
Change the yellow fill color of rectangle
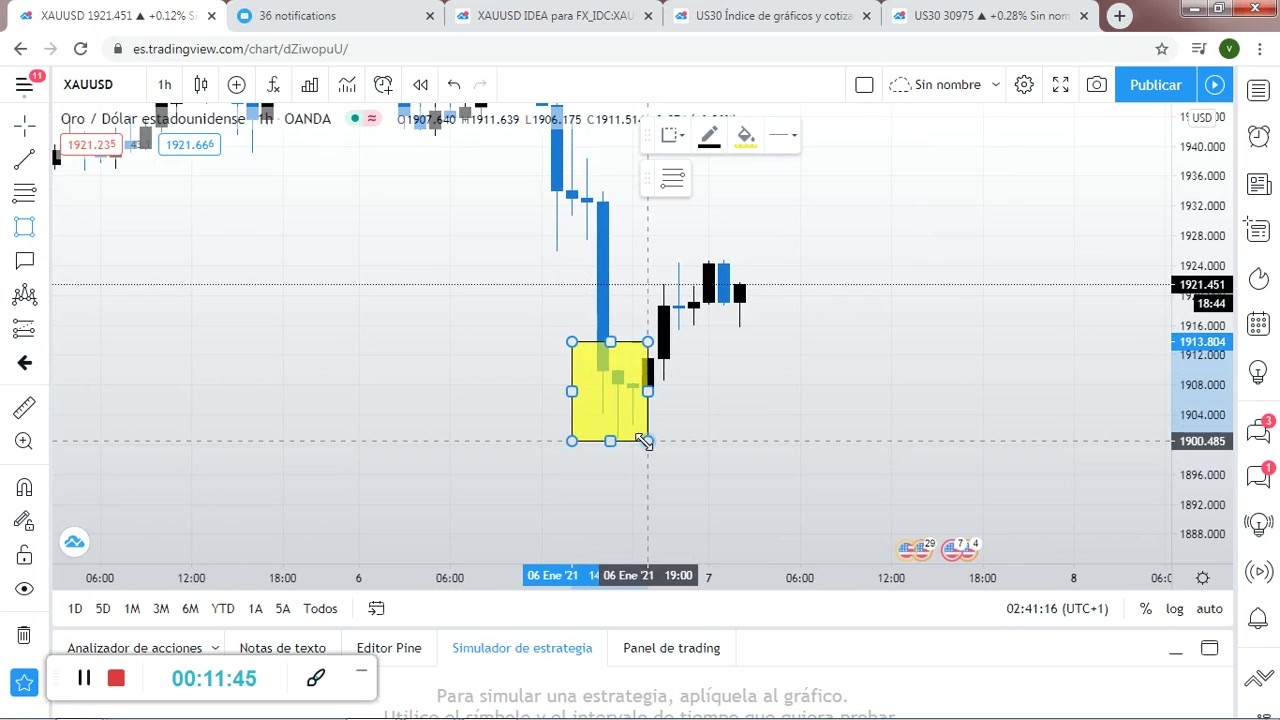coord(745,136)
